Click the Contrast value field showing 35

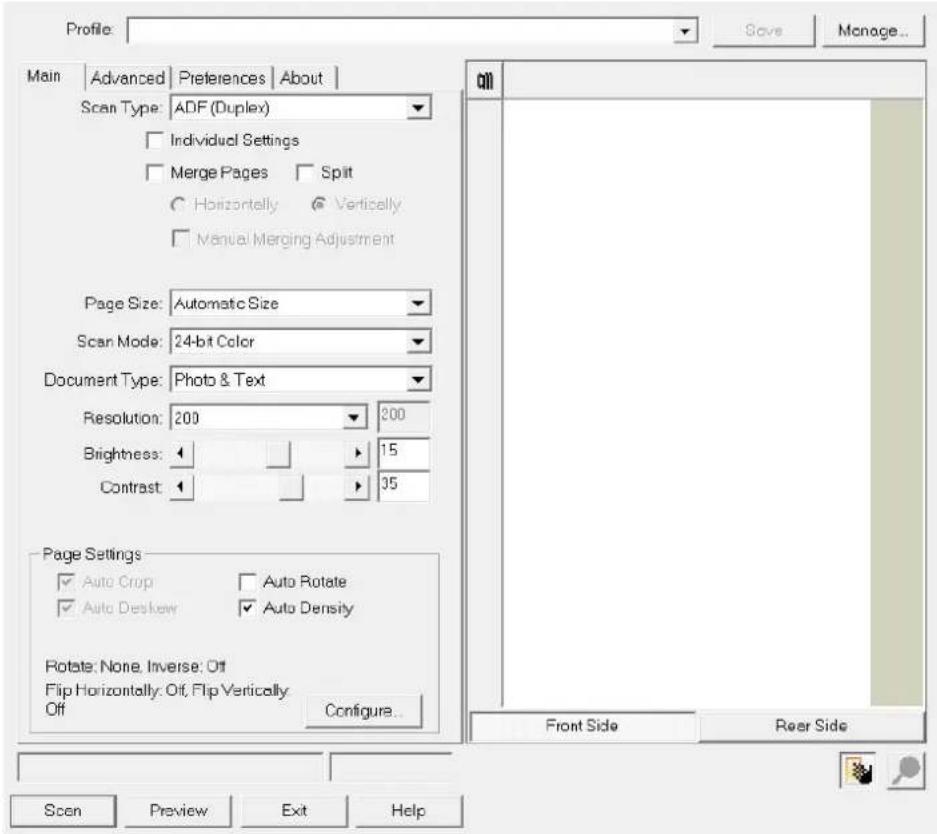pyautogui.click(x=403, y=486)
